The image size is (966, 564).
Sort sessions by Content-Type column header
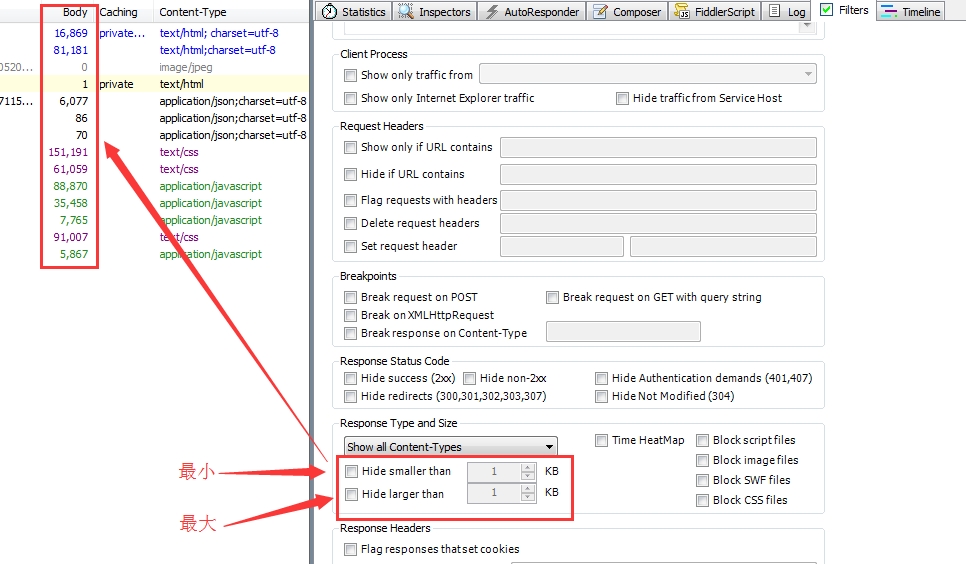[x=193, y=12]
